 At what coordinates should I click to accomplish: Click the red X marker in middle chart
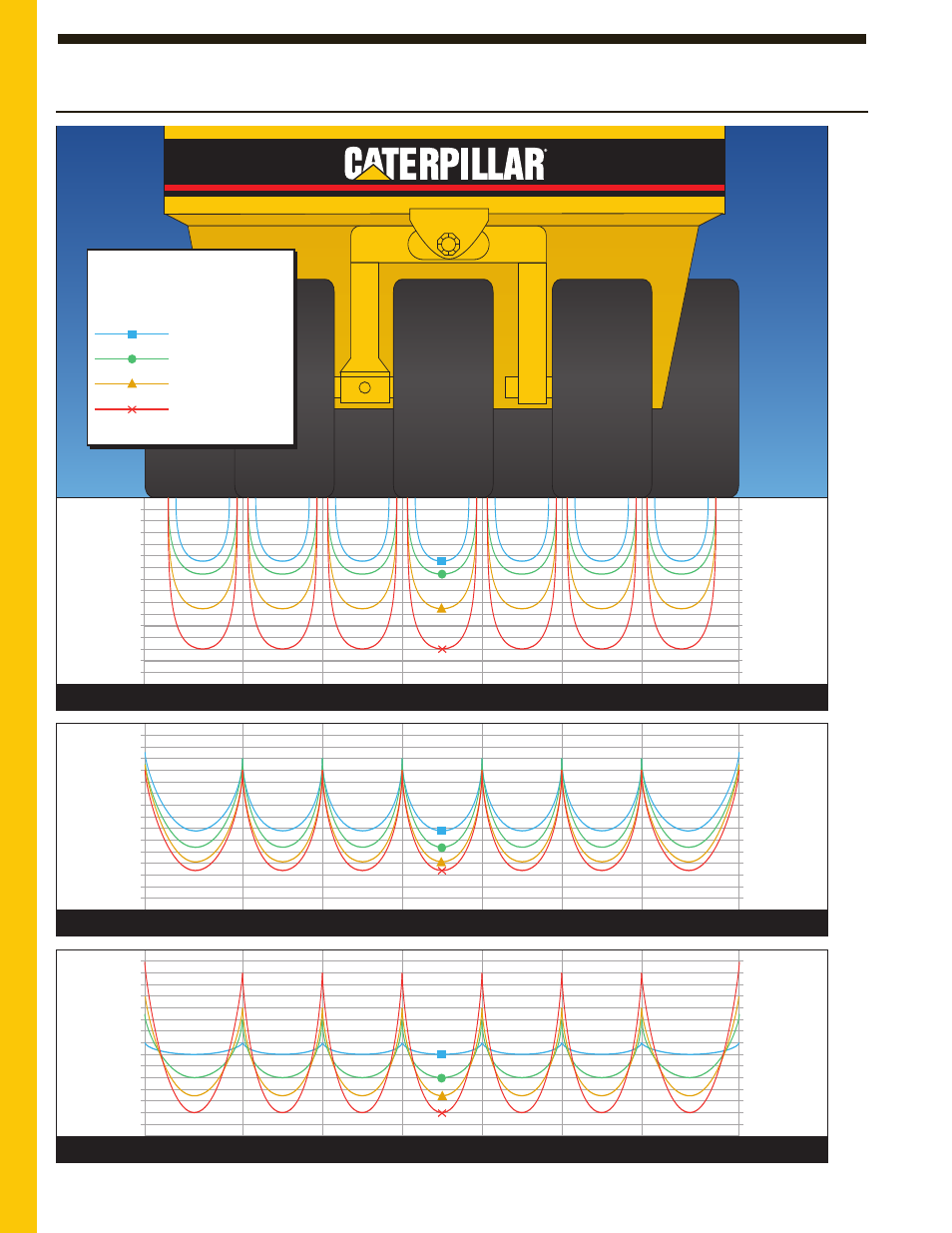coord(442,872)
